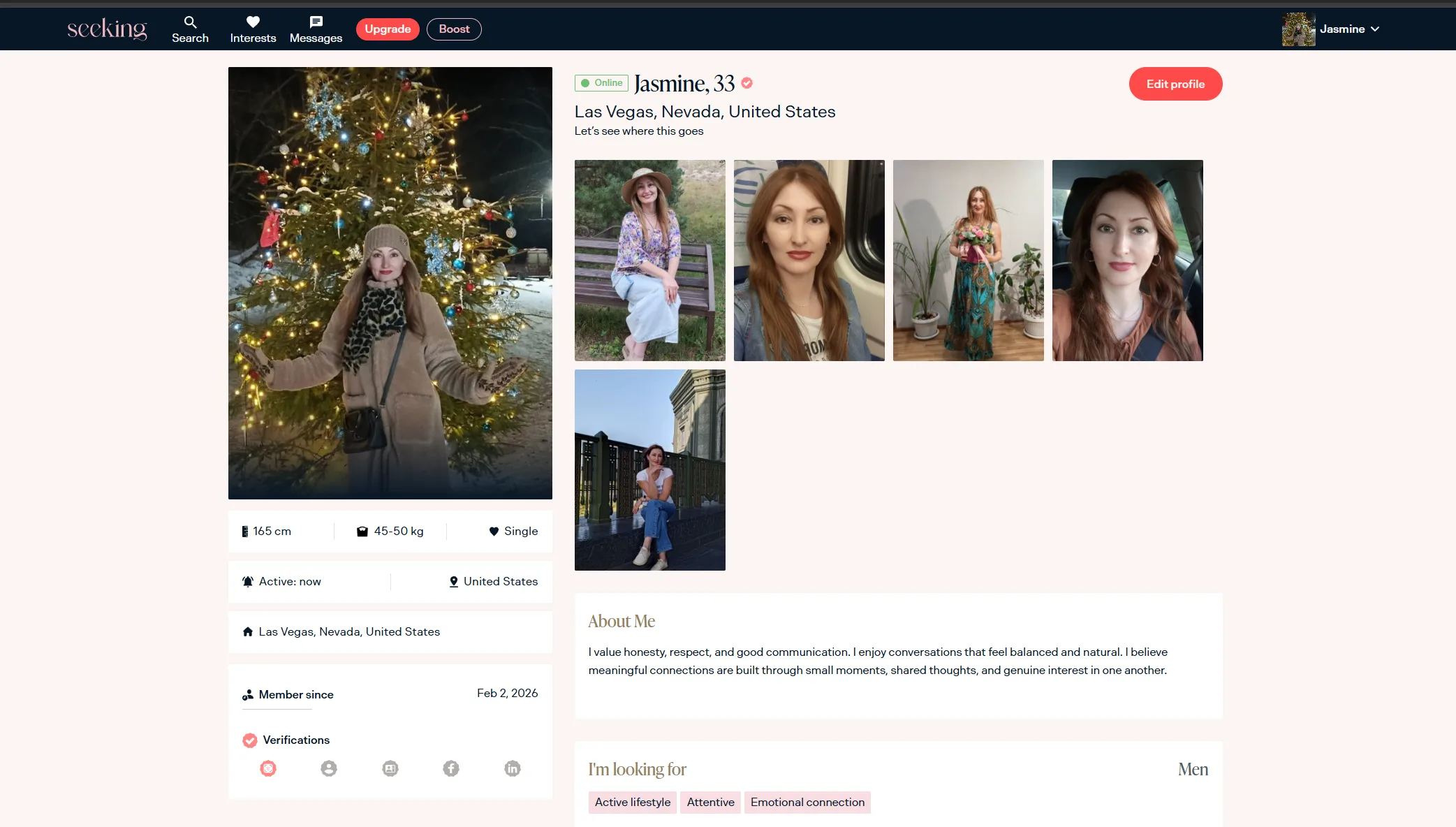Open the photo with hat on bench

[x=649, y=260]
